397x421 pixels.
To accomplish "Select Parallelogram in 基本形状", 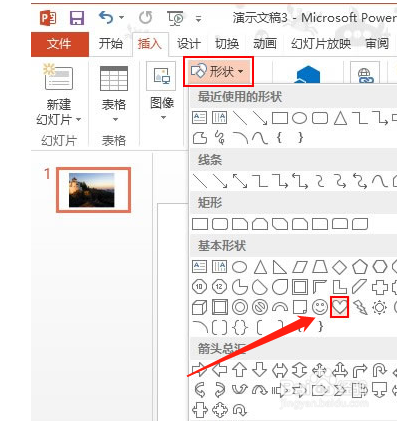I will click(300, 267).
